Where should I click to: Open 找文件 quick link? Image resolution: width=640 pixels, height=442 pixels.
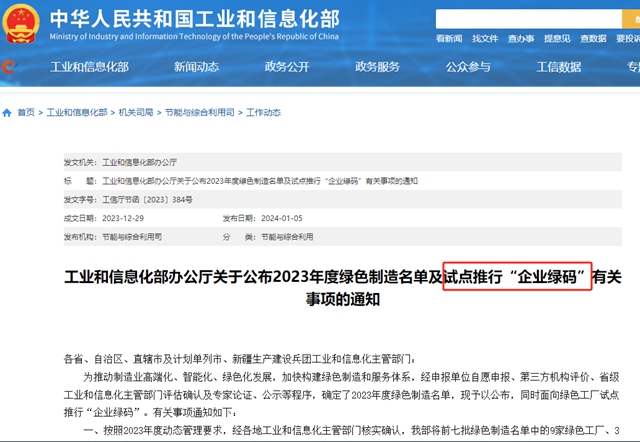pyautogui.click(x=485, y=39)
